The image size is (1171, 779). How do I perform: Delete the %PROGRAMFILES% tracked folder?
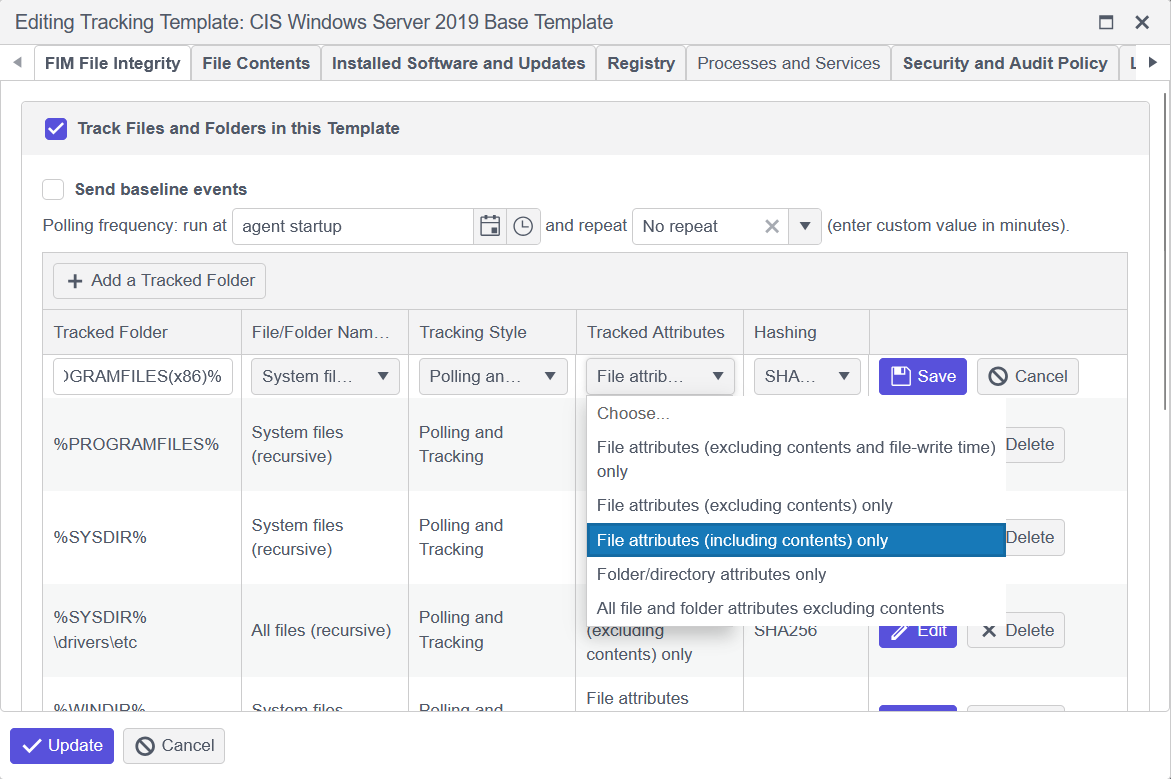click(x=1034, y=444)
